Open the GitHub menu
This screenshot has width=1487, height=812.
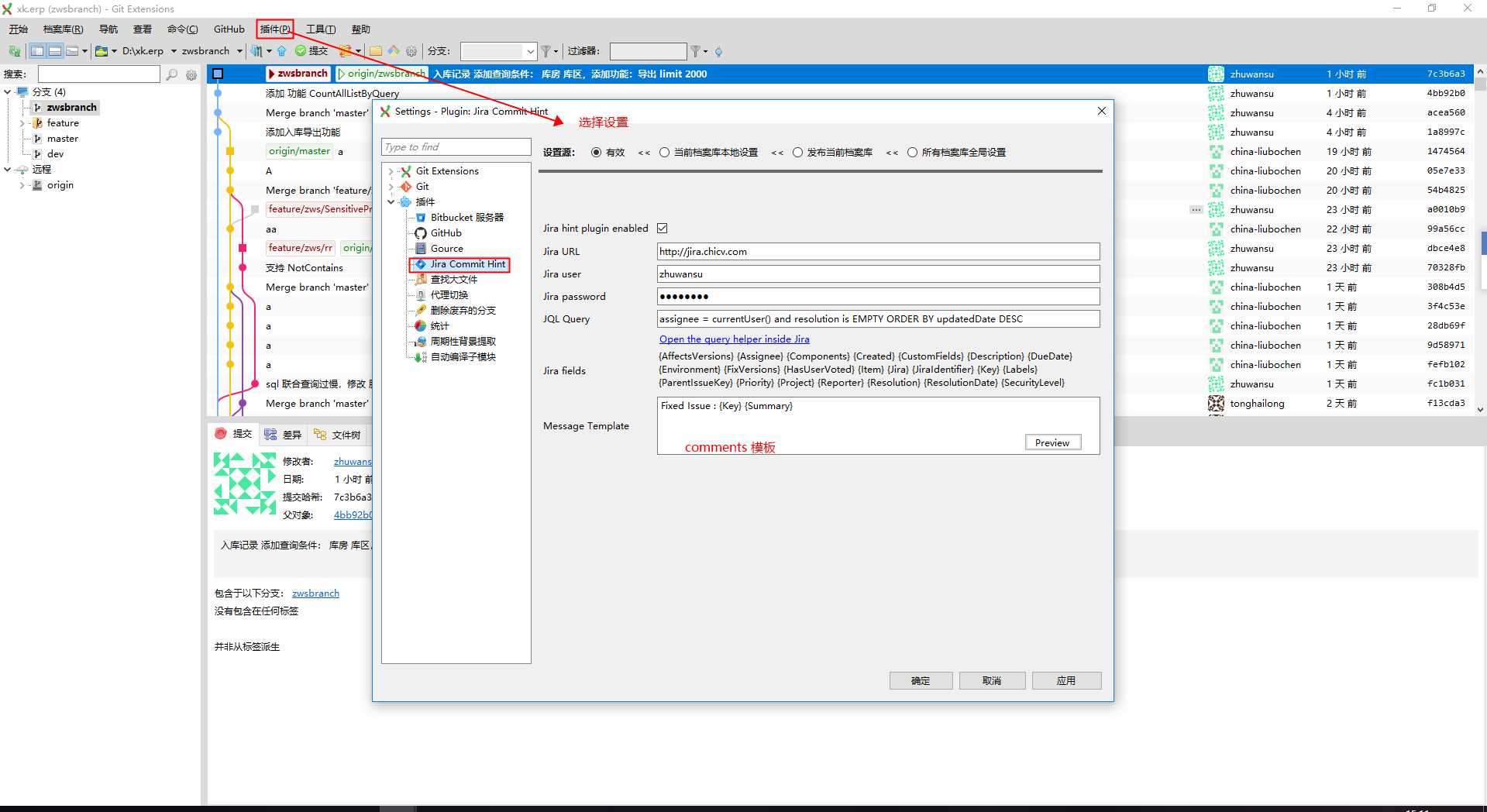(229, 29)
